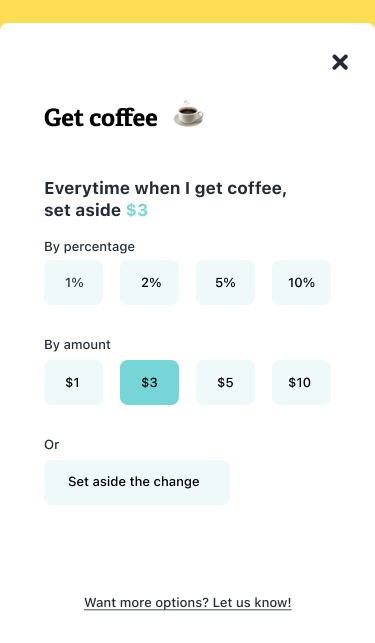The height and width of the screenshot is (643, 375).
Task: Choose Set aside the change
Action: click(137, 482)
